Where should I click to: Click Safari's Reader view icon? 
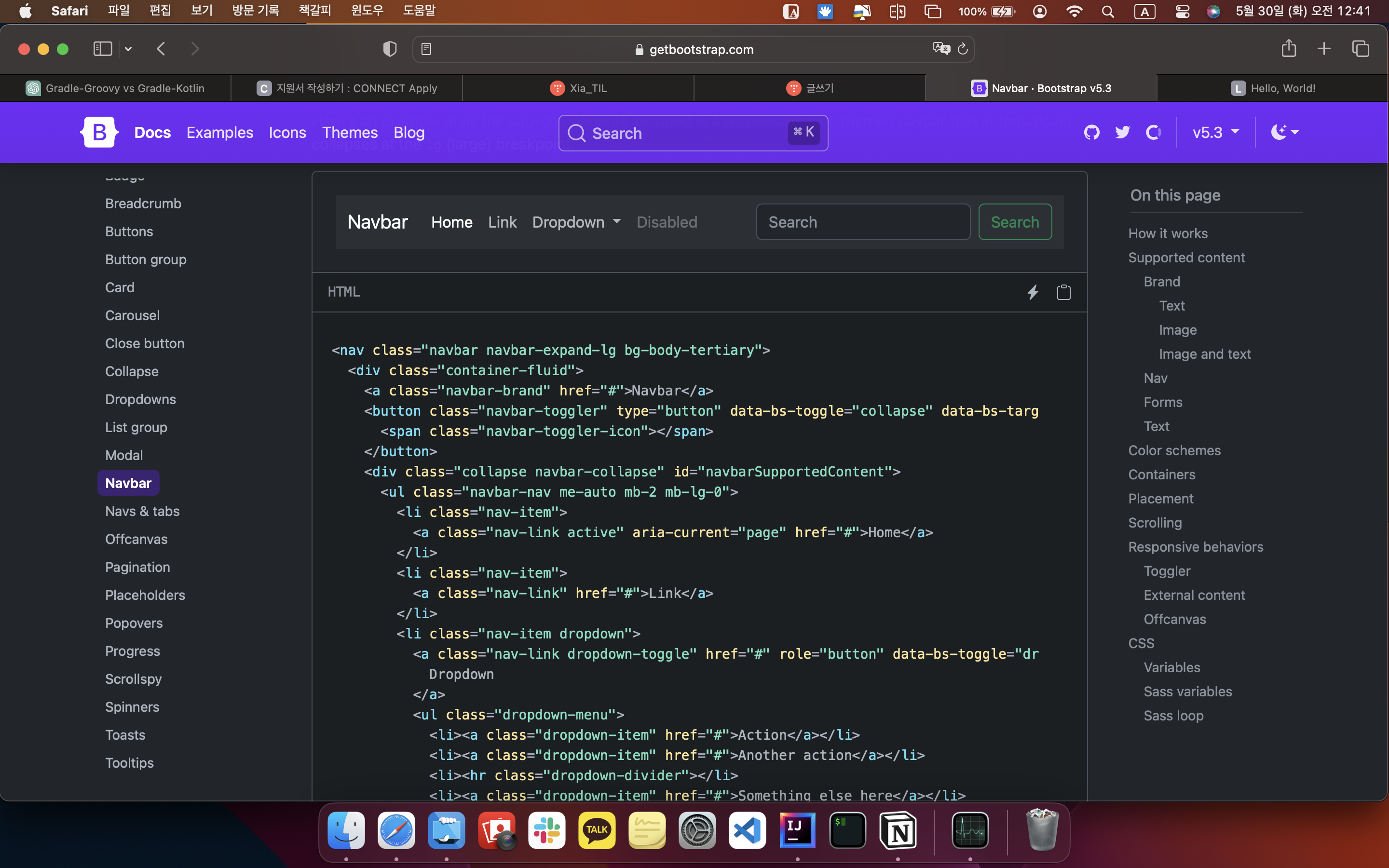426,49
